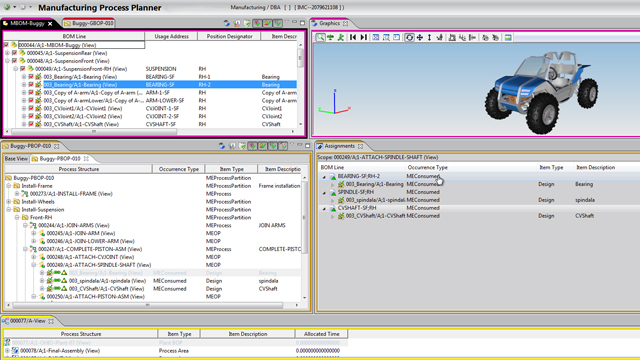The image size is (640, 360).
Task: Click the Position Designator column header
Action: coord(229,36)
